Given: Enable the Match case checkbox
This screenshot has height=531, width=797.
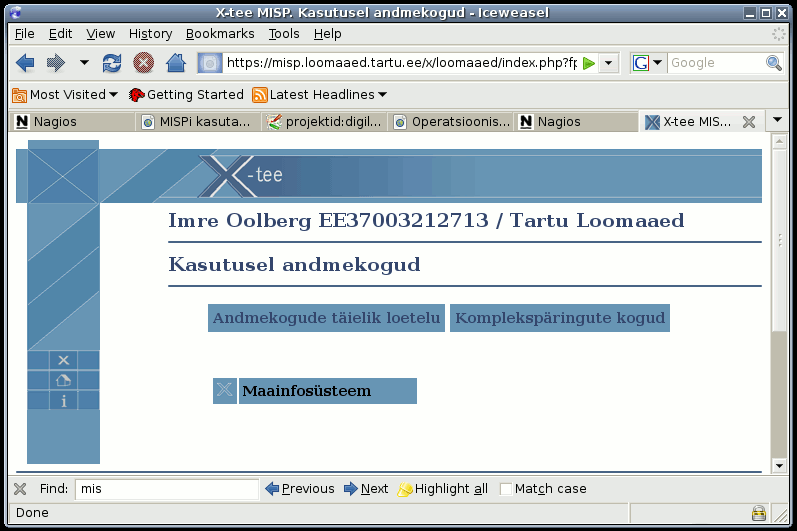Looking at the screenshot, I should pyautogui.click(x=506, y=489).
